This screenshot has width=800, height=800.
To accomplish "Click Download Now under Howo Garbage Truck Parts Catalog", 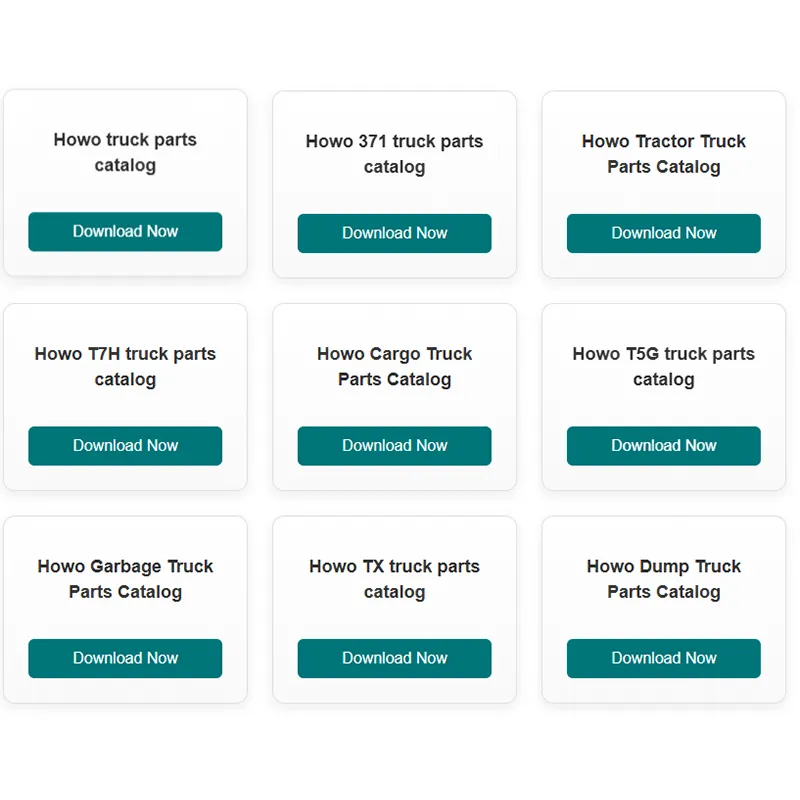I will pyautogui.click(x=125, y=658).
